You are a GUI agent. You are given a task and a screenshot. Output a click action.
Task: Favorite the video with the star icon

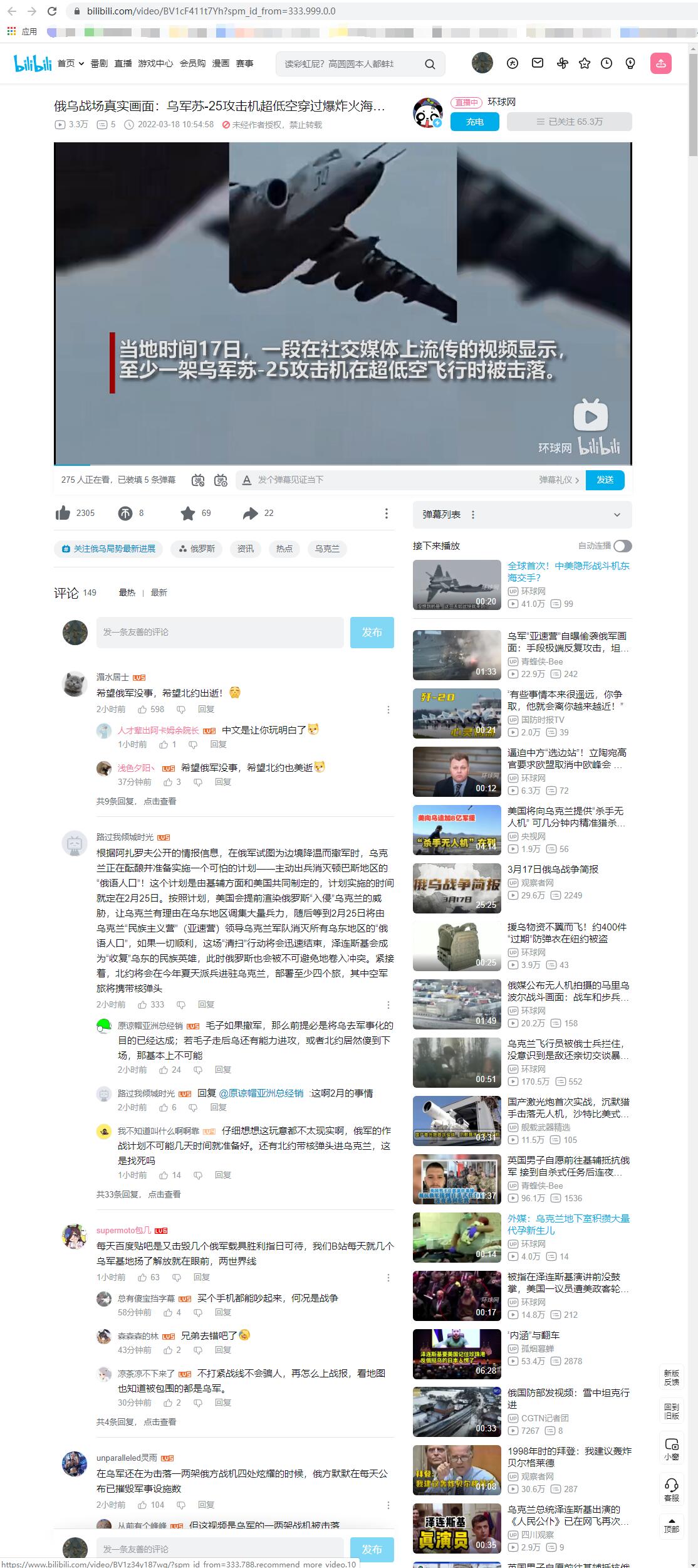click(187, 513)
